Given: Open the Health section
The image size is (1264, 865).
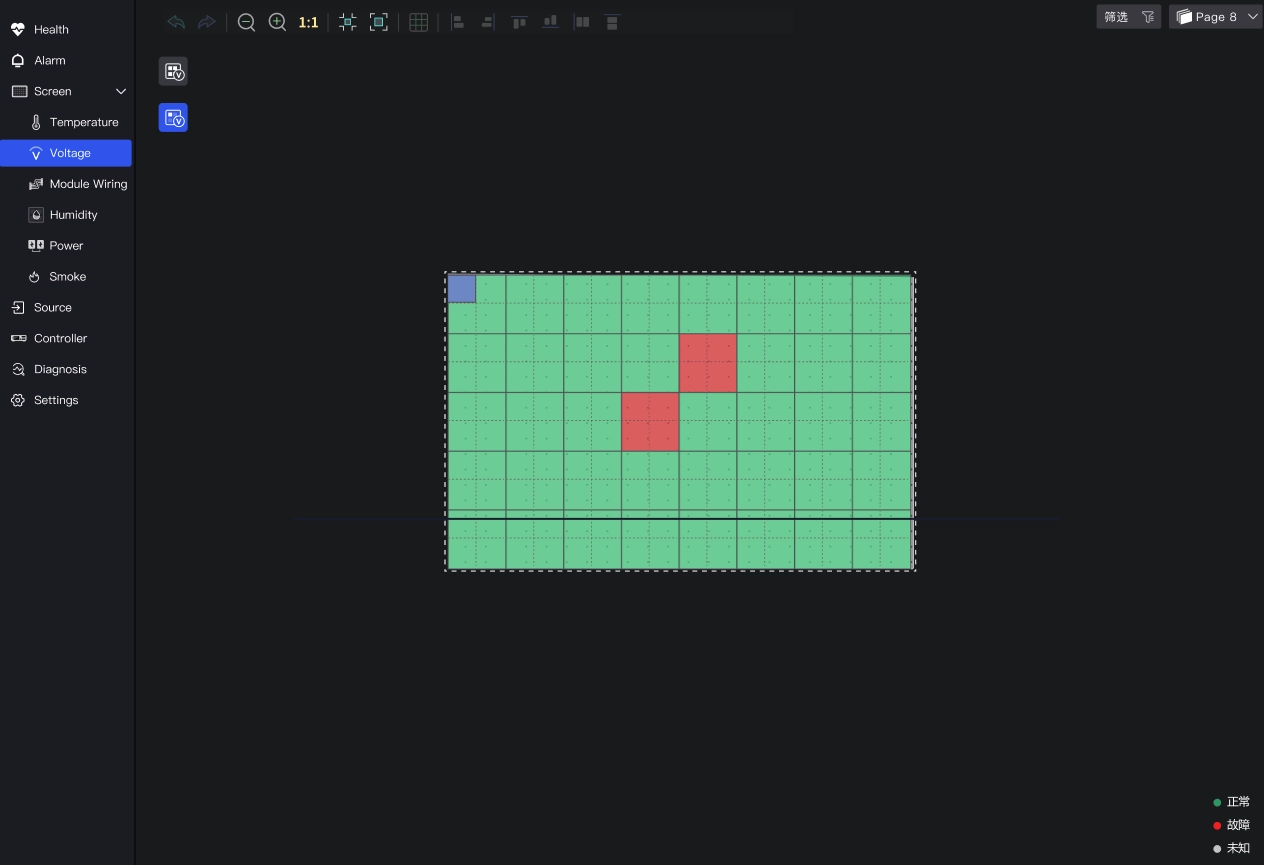Looking at the screenshot, I should point(51,30).
